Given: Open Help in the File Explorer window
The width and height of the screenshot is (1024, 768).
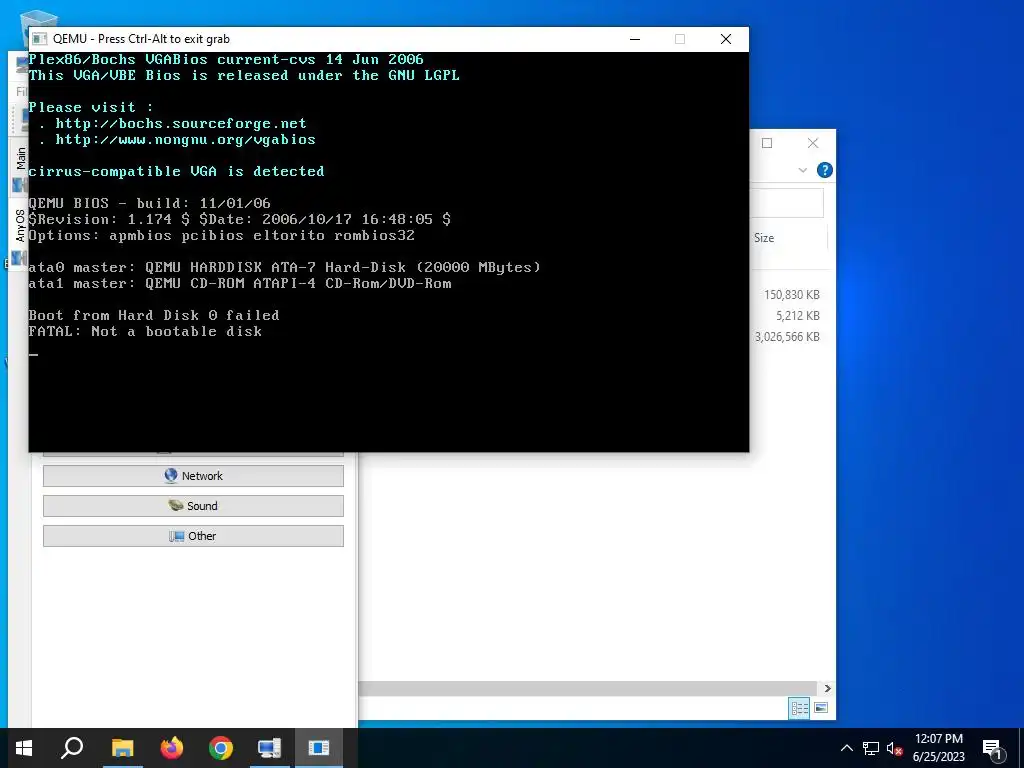Looking at the screenshot, I should click(825, 170).
